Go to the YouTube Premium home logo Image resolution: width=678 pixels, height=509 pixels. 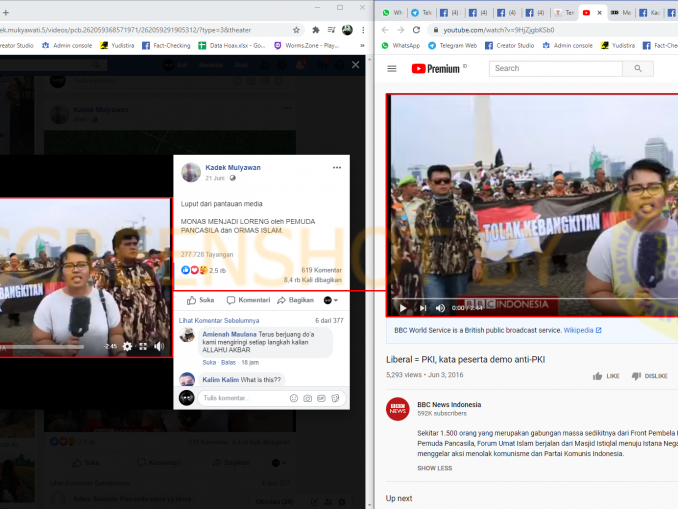(435, 69)
